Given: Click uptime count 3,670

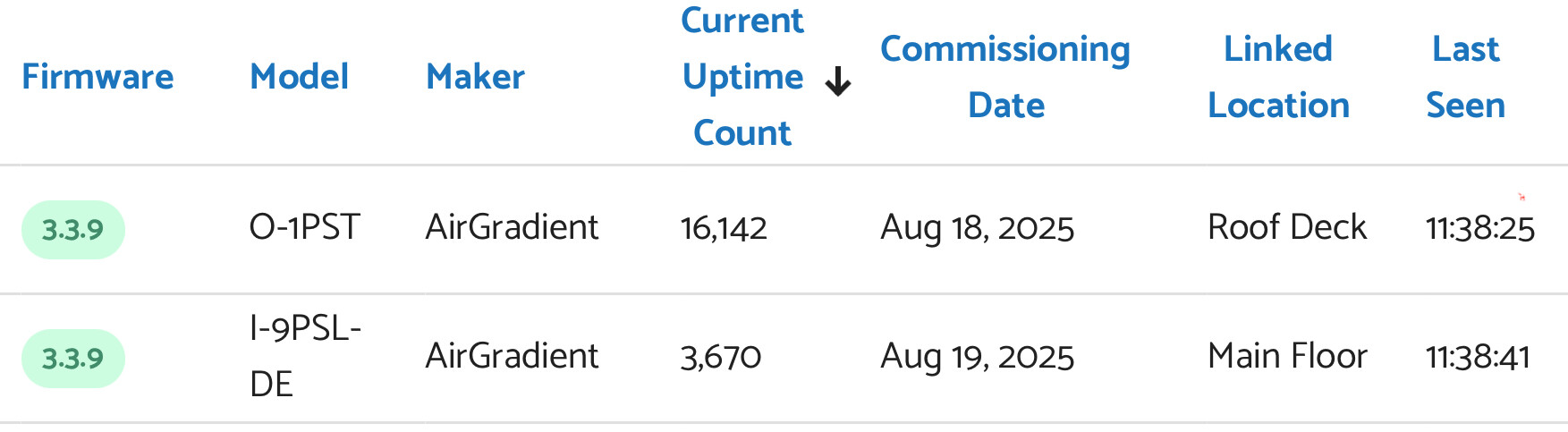Looking at the screenshot, I should [721, 357].
